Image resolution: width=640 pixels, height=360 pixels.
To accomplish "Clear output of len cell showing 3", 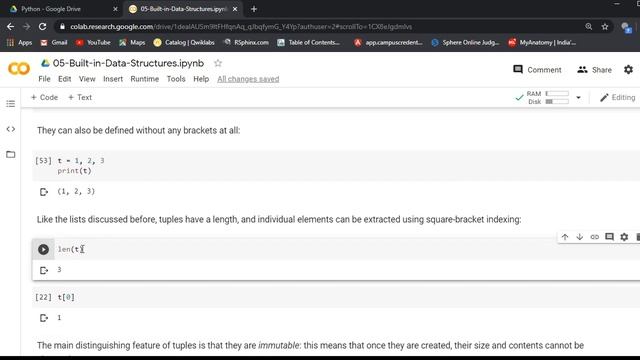I will [44, 270].
